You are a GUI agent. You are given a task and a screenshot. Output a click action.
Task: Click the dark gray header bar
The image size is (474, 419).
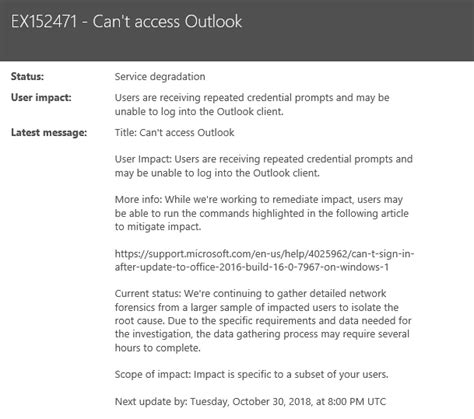pyautogui.click(x=237, y=30)
